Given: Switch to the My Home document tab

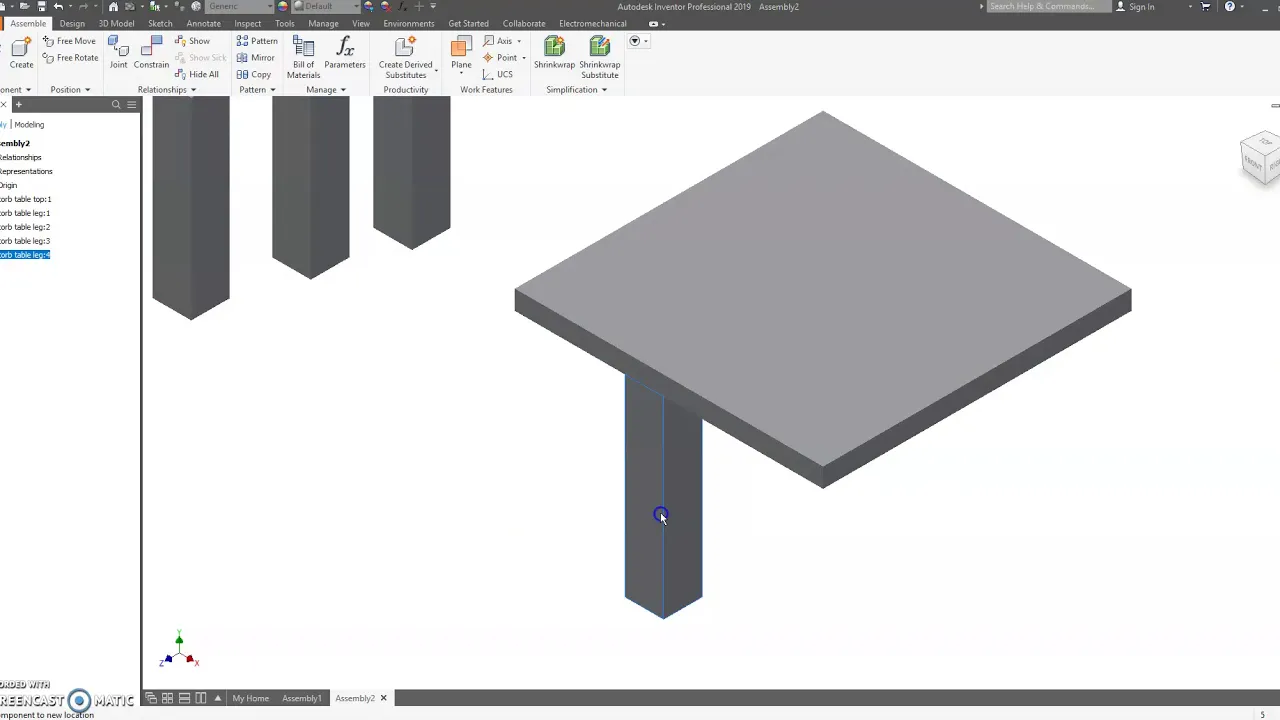Looking at the screenshot, I should coord(250,698).
